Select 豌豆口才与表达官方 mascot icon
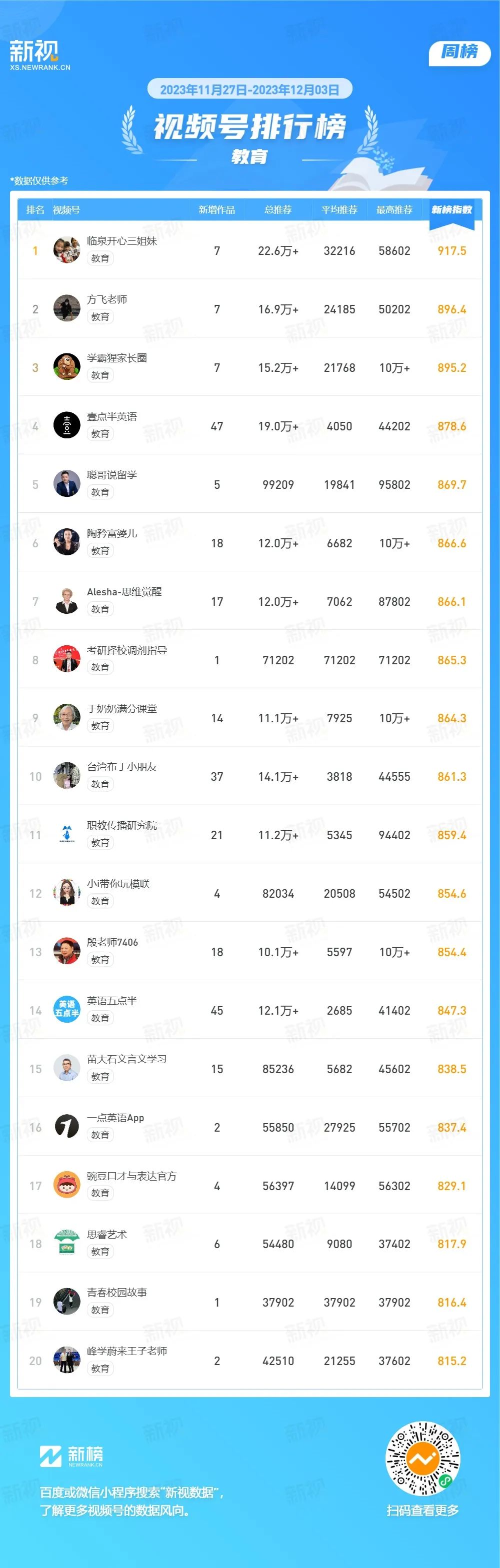 (67, 1185)
